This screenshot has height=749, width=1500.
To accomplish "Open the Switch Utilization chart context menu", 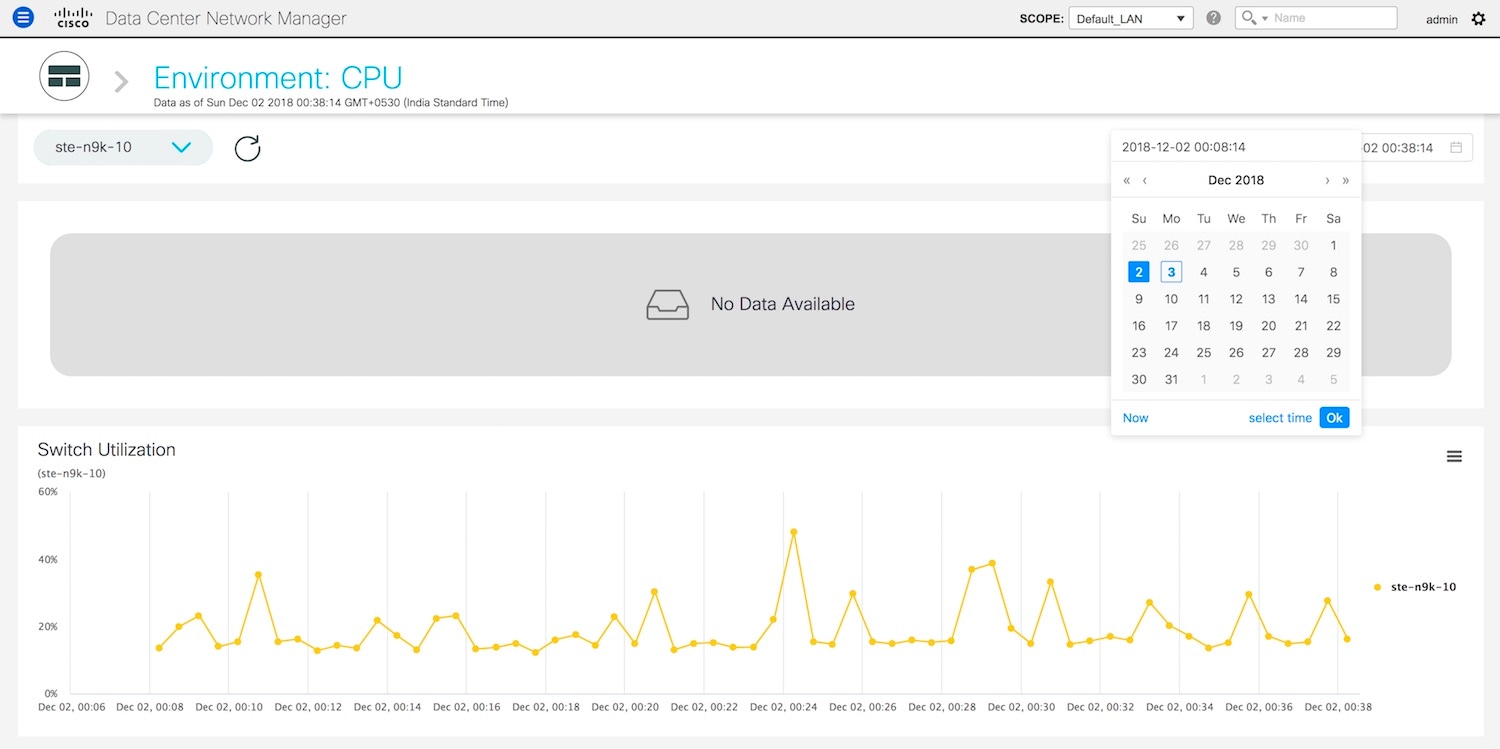I will tap(1454, 457).
